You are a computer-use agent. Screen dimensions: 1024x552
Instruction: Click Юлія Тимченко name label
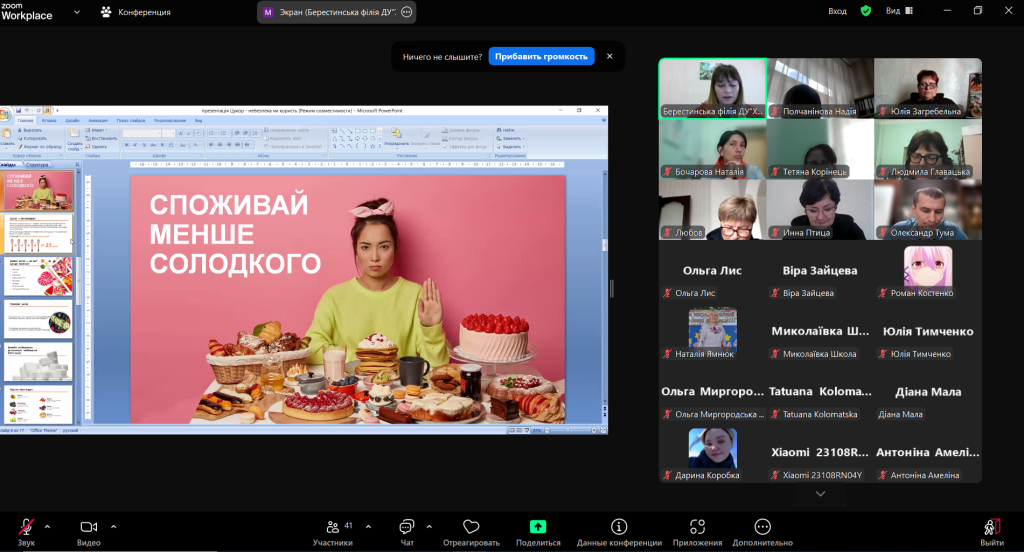921,353
